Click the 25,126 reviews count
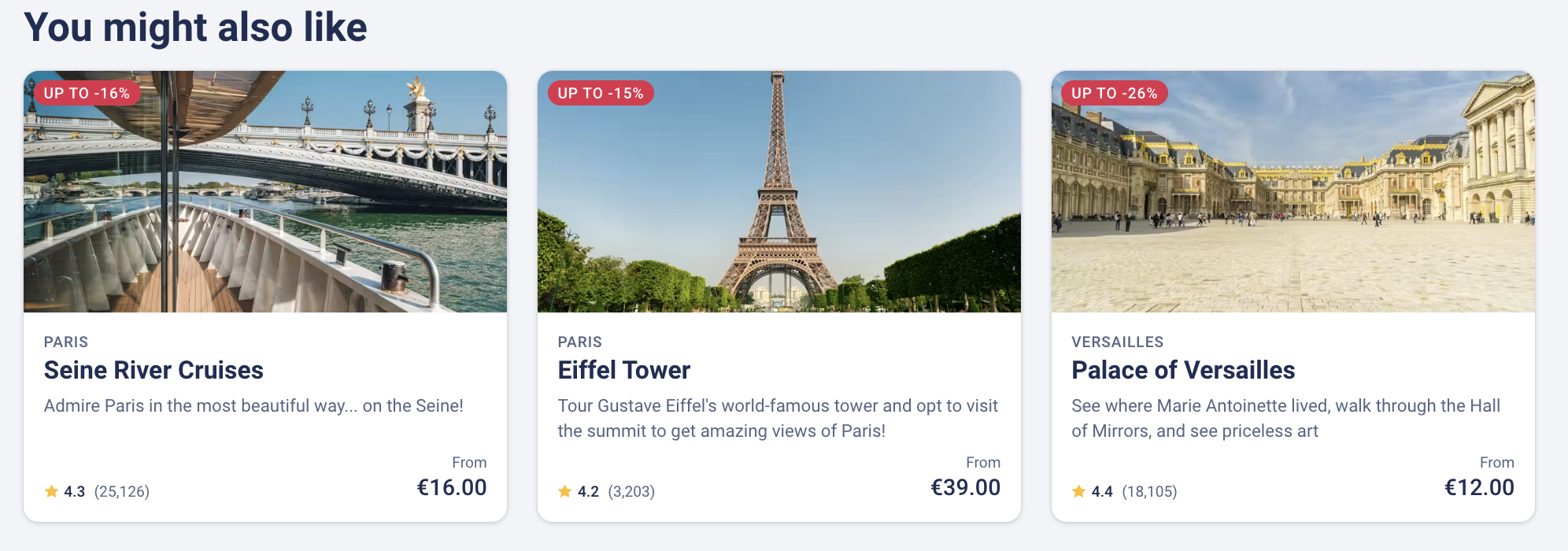Viewport: 1568px width, 551px height. coord(122,492)
